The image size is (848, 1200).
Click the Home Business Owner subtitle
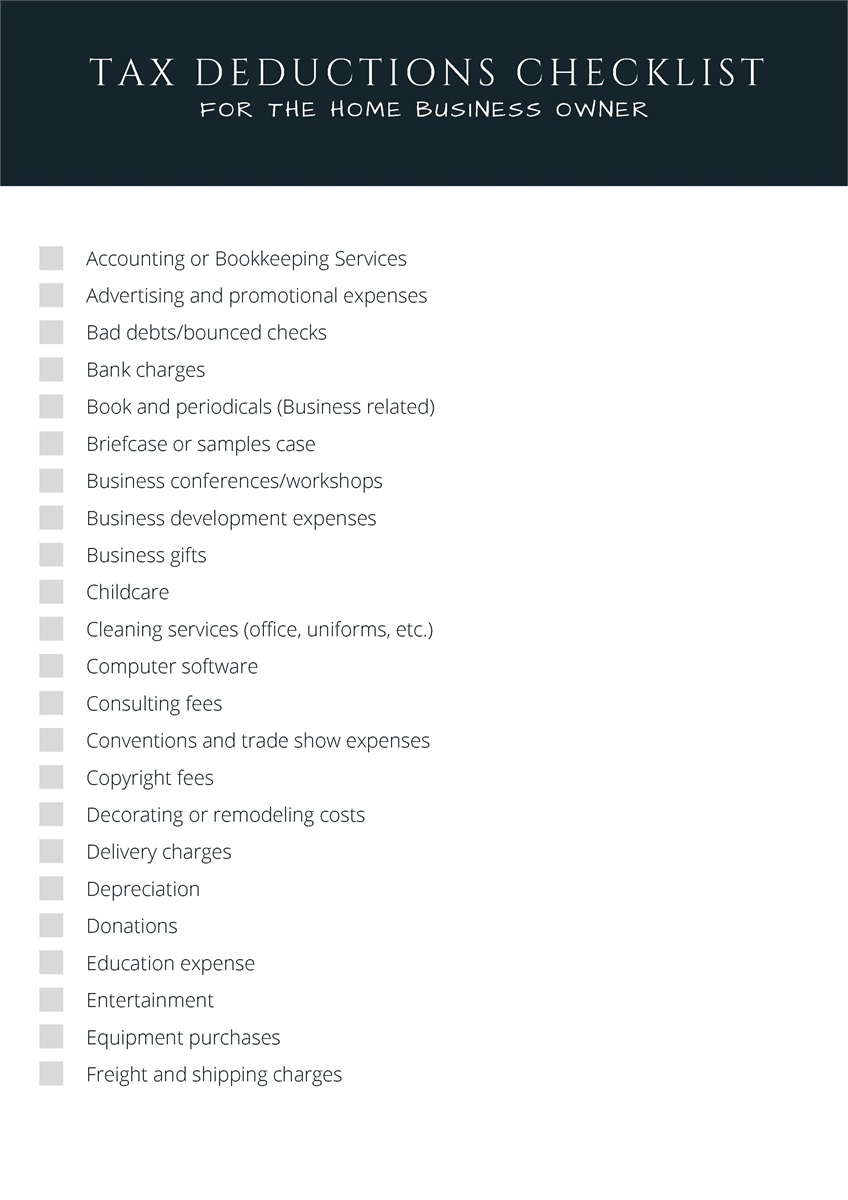pos(424,109)
